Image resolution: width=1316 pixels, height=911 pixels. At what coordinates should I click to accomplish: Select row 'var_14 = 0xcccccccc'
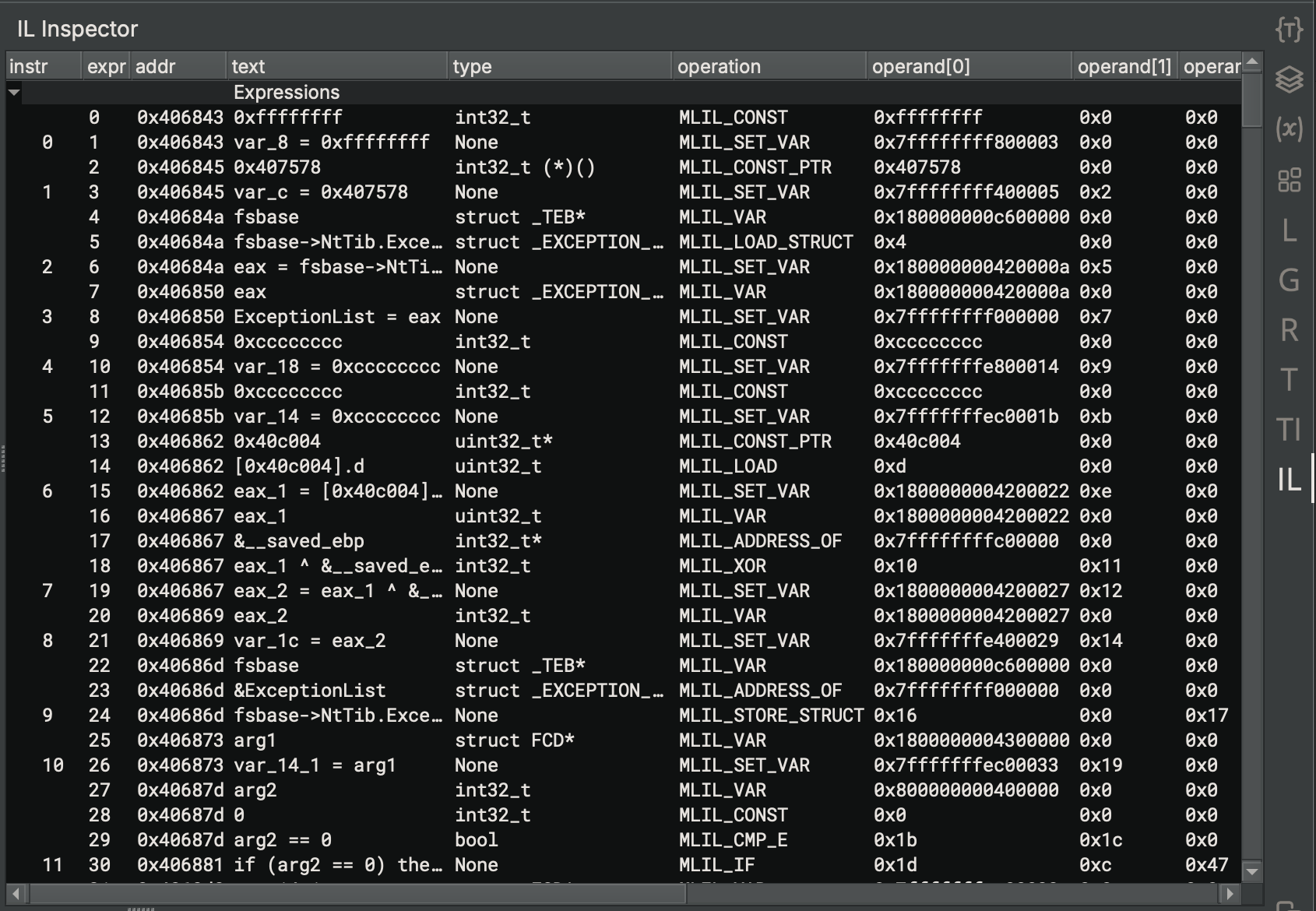coord(623,417)
